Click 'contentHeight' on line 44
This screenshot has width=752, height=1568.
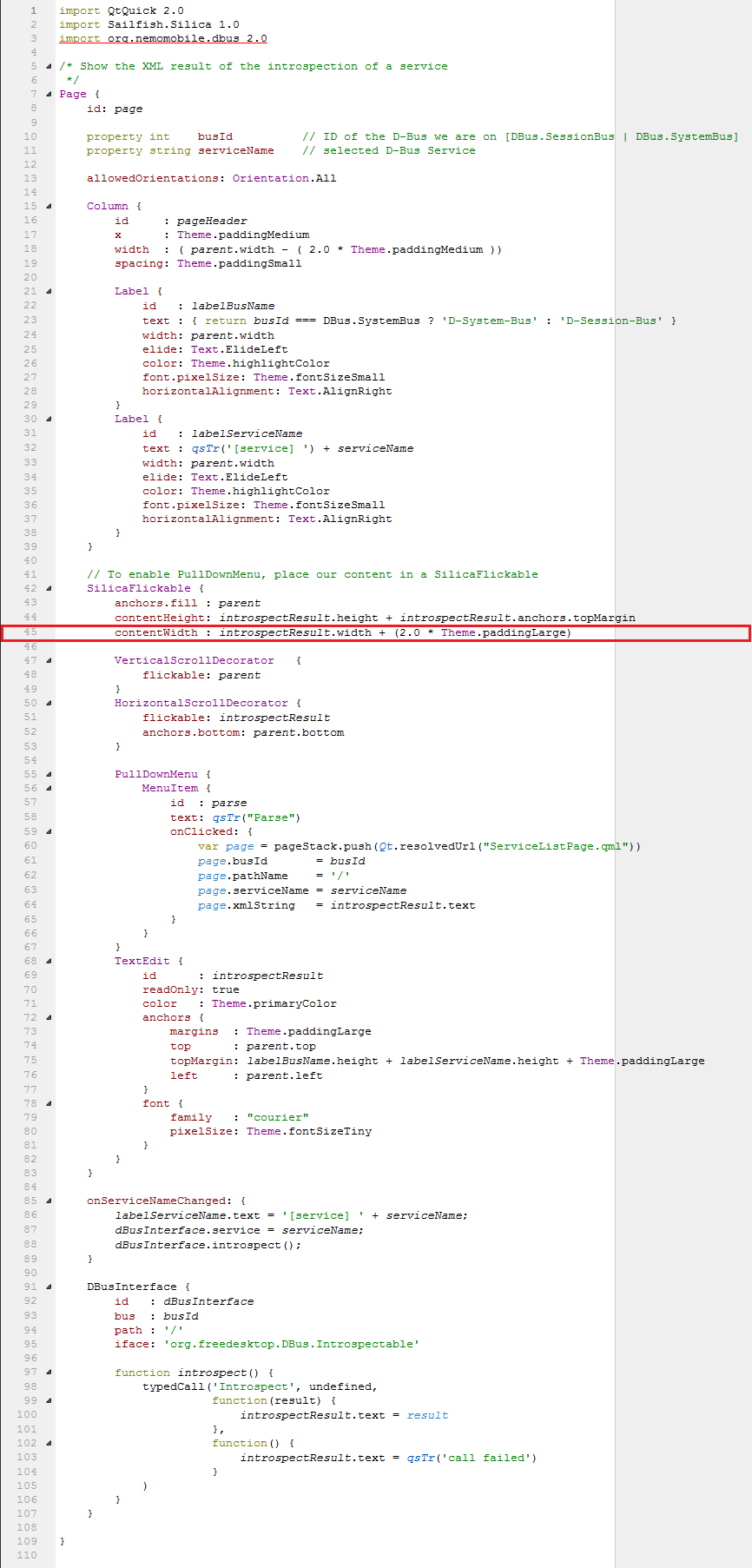click(160, 618)
